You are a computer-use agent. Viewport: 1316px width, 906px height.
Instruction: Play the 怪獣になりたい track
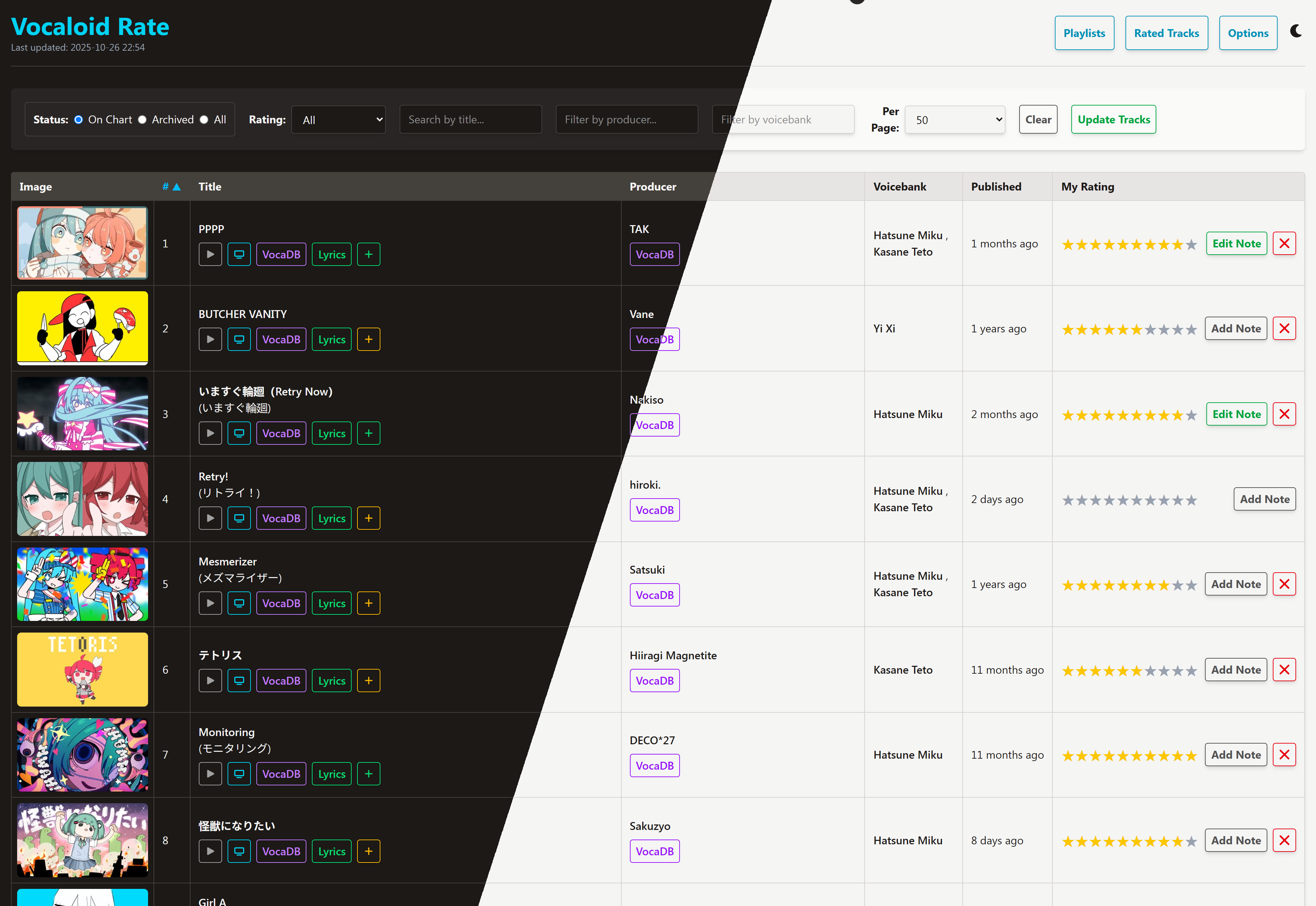210,852
